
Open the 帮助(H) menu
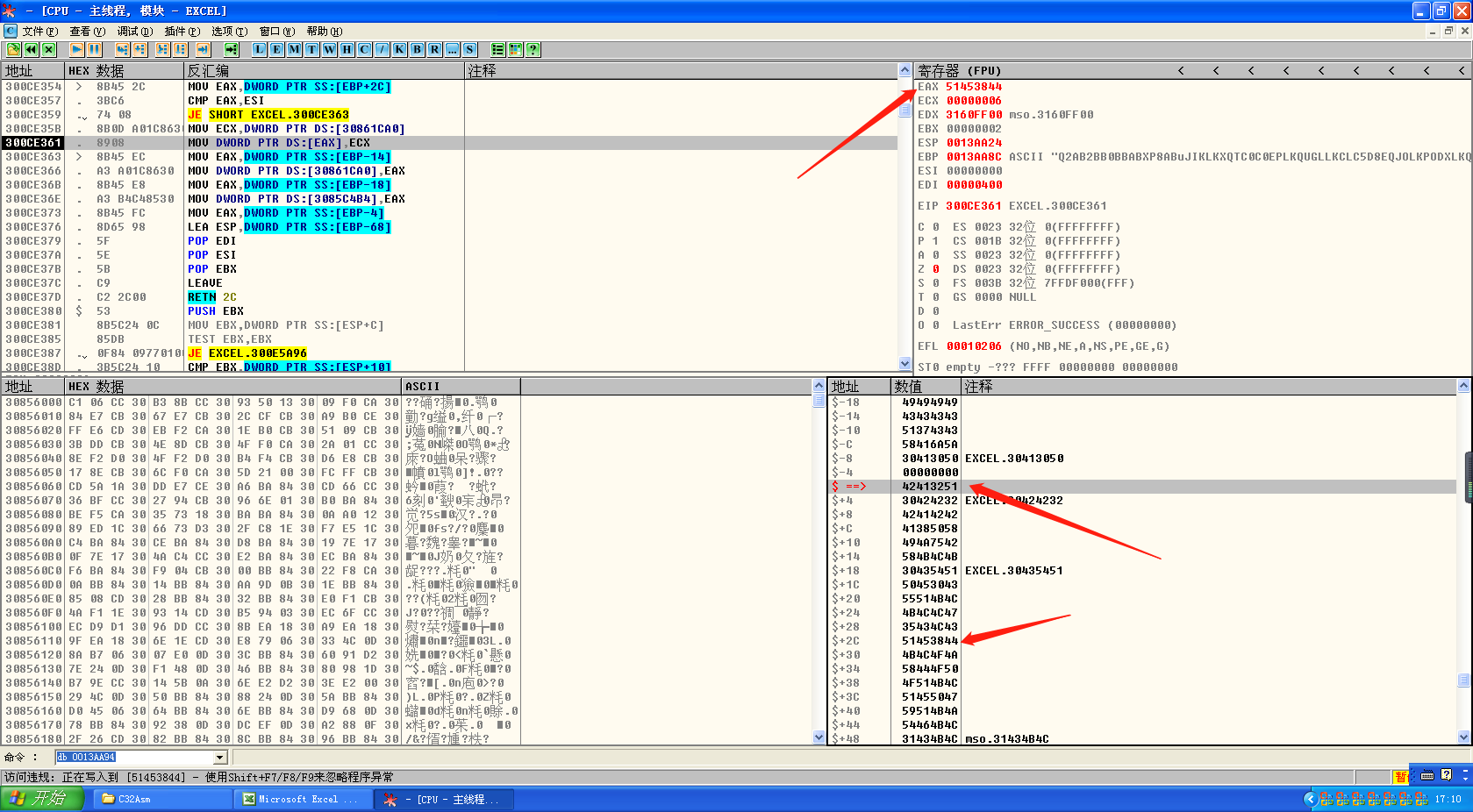click(325, 32)
